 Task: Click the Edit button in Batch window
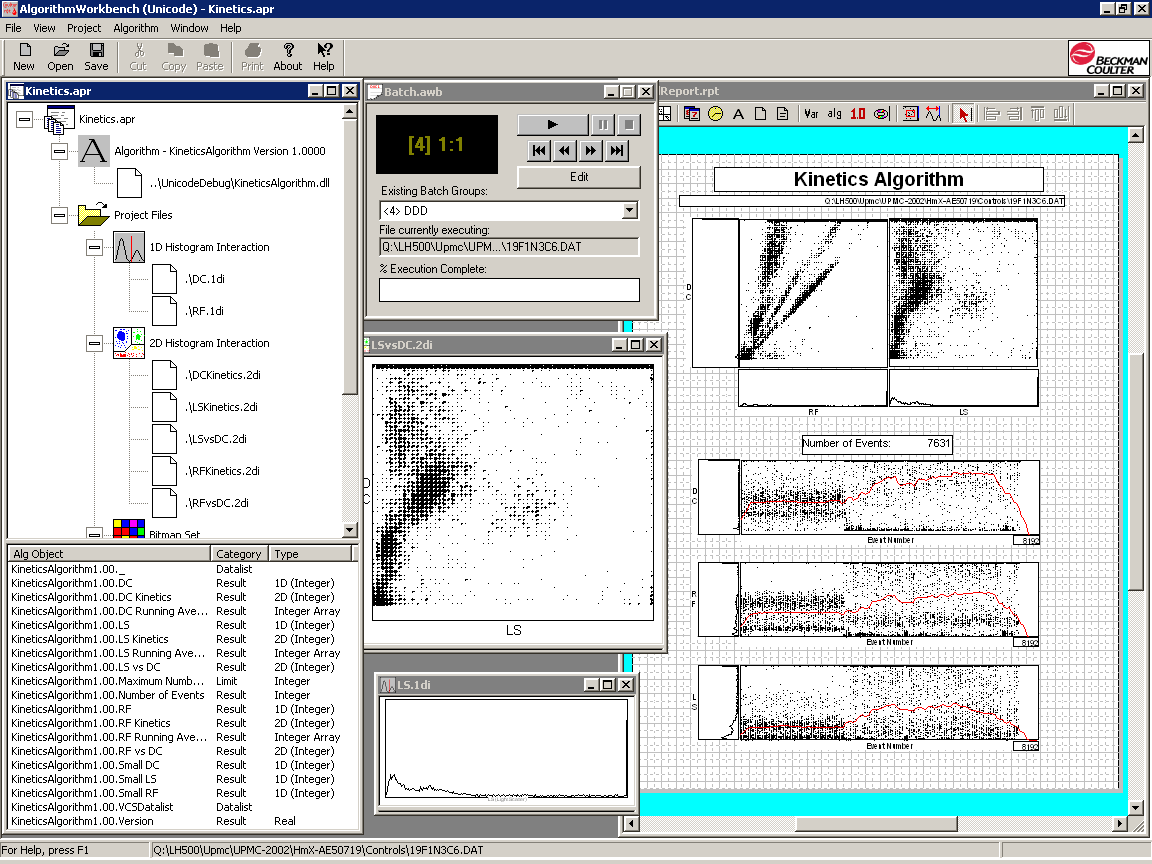click(x=578, y=177)
